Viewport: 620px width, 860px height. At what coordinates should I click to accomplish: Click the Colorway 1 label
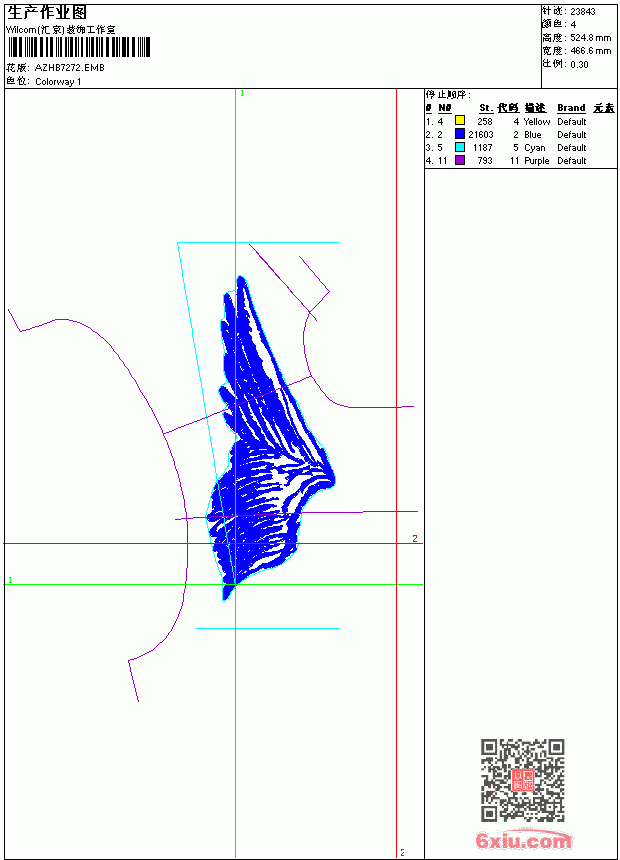click(58, 82)
